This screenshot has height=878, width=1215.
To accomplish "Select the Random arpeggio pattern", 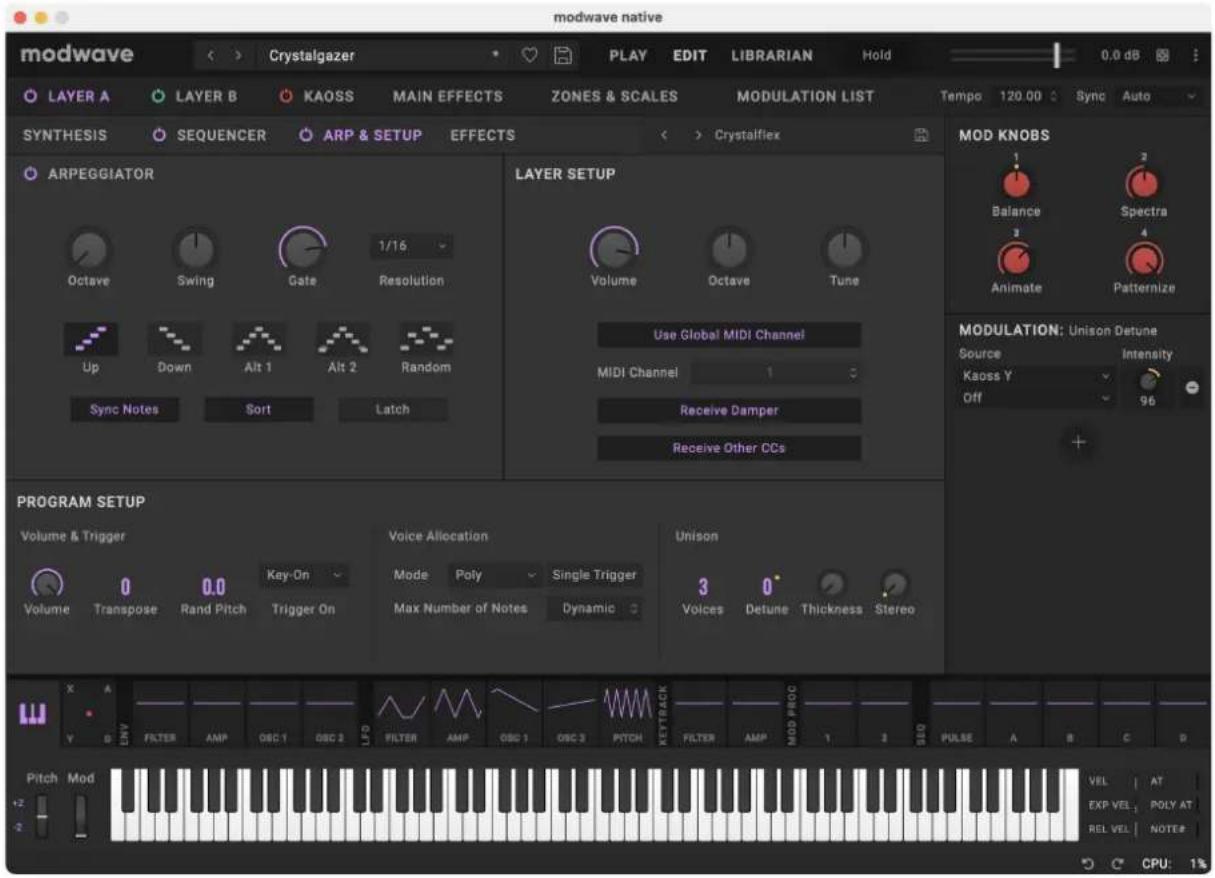I will pyautogui.click(x=426, y=339).
